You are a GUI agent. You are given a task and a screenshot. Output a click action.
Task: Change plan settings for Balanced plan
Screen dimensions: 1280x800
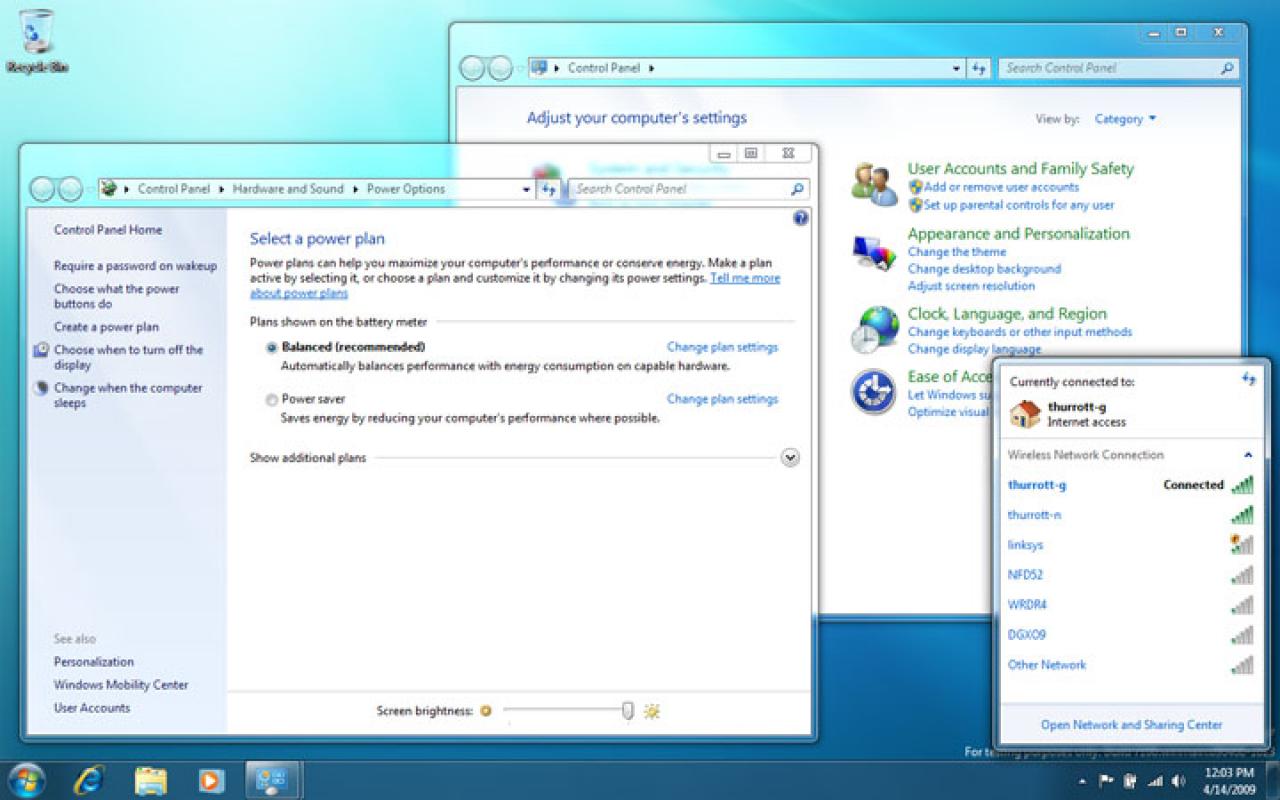(x=722, y=347)
